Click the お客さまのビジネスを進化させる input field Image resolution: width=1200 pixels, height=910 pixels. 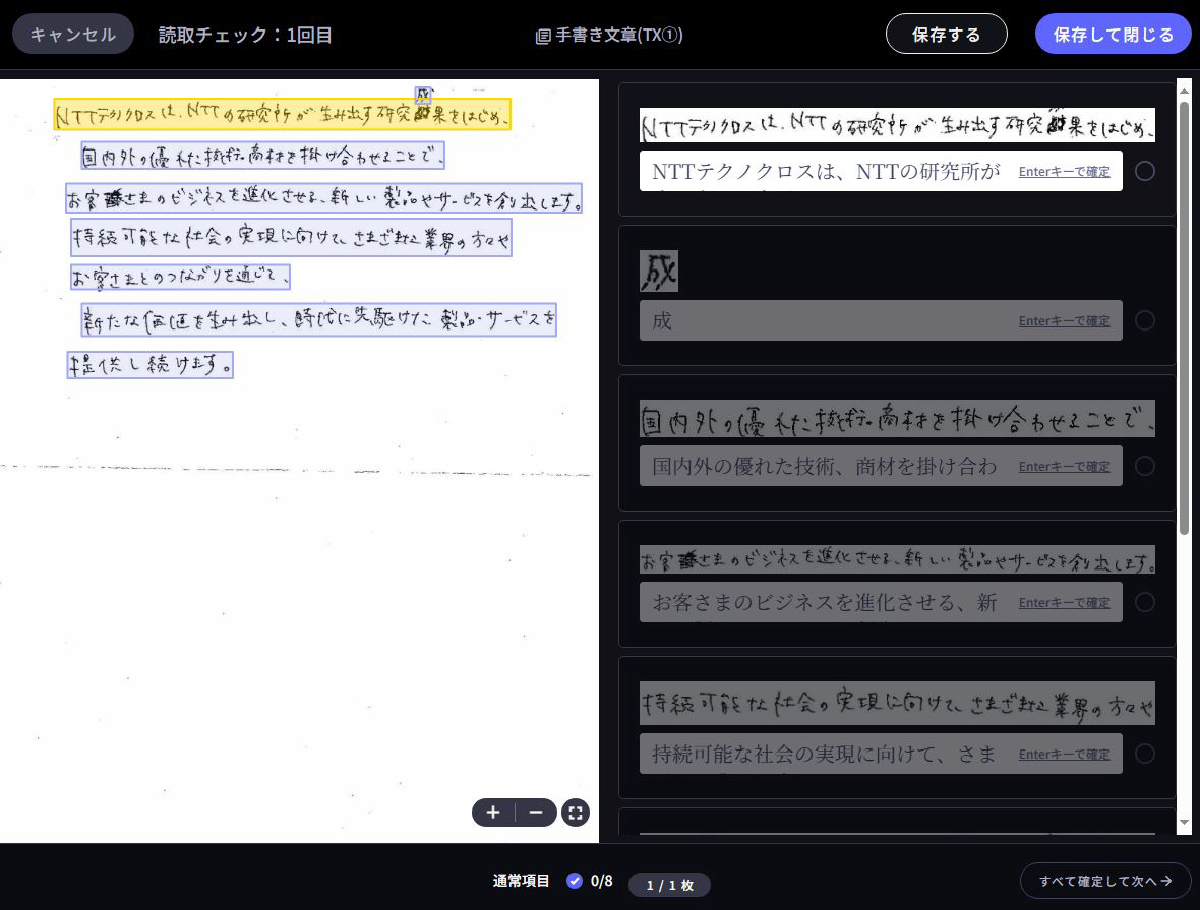881,602
